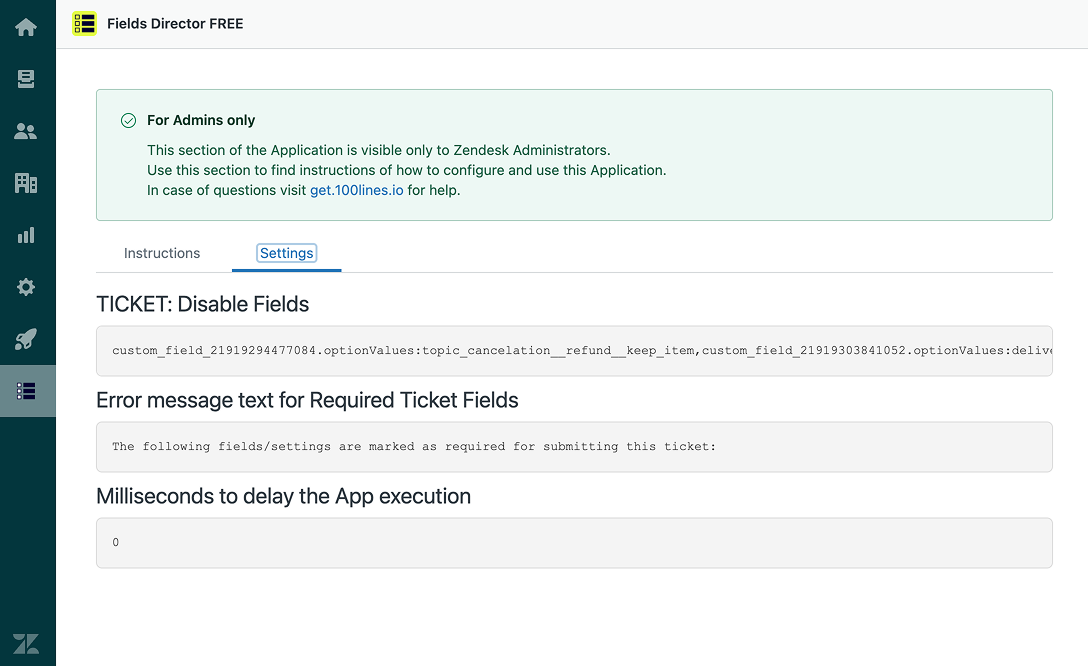Open the Views ticket inbox icon

tap(26, 79)
